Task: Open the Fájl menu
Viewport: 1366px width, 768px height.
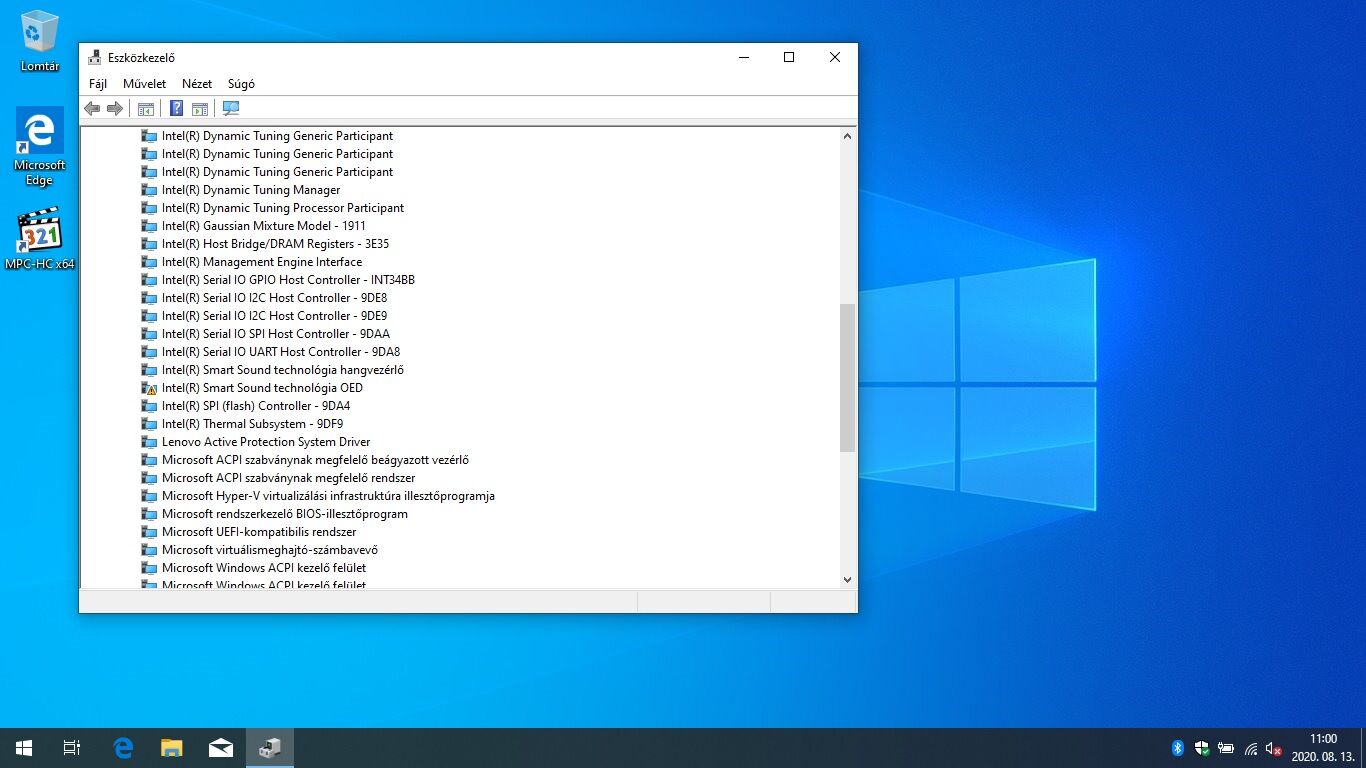Action: 98,84
